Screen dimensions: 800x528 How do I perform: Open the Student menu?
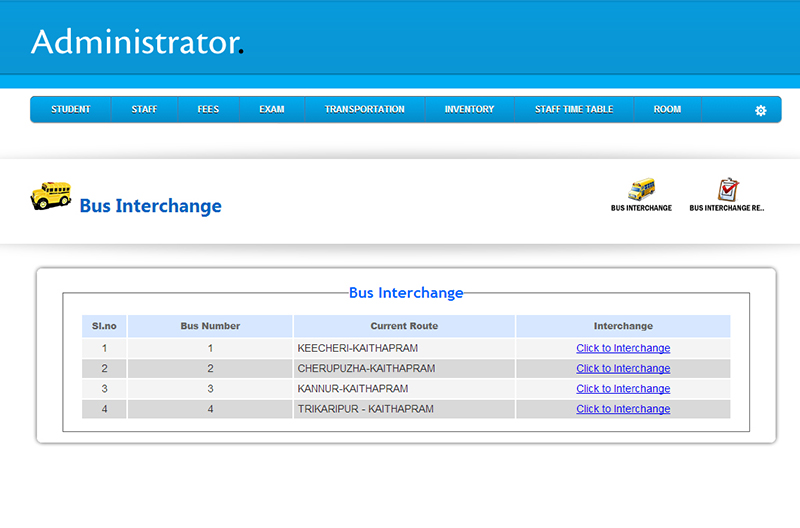(x=71, y=109)
